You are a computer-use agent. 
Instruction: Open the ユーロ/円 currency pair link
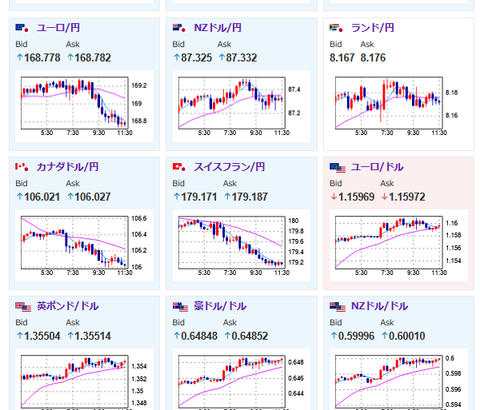58,28
